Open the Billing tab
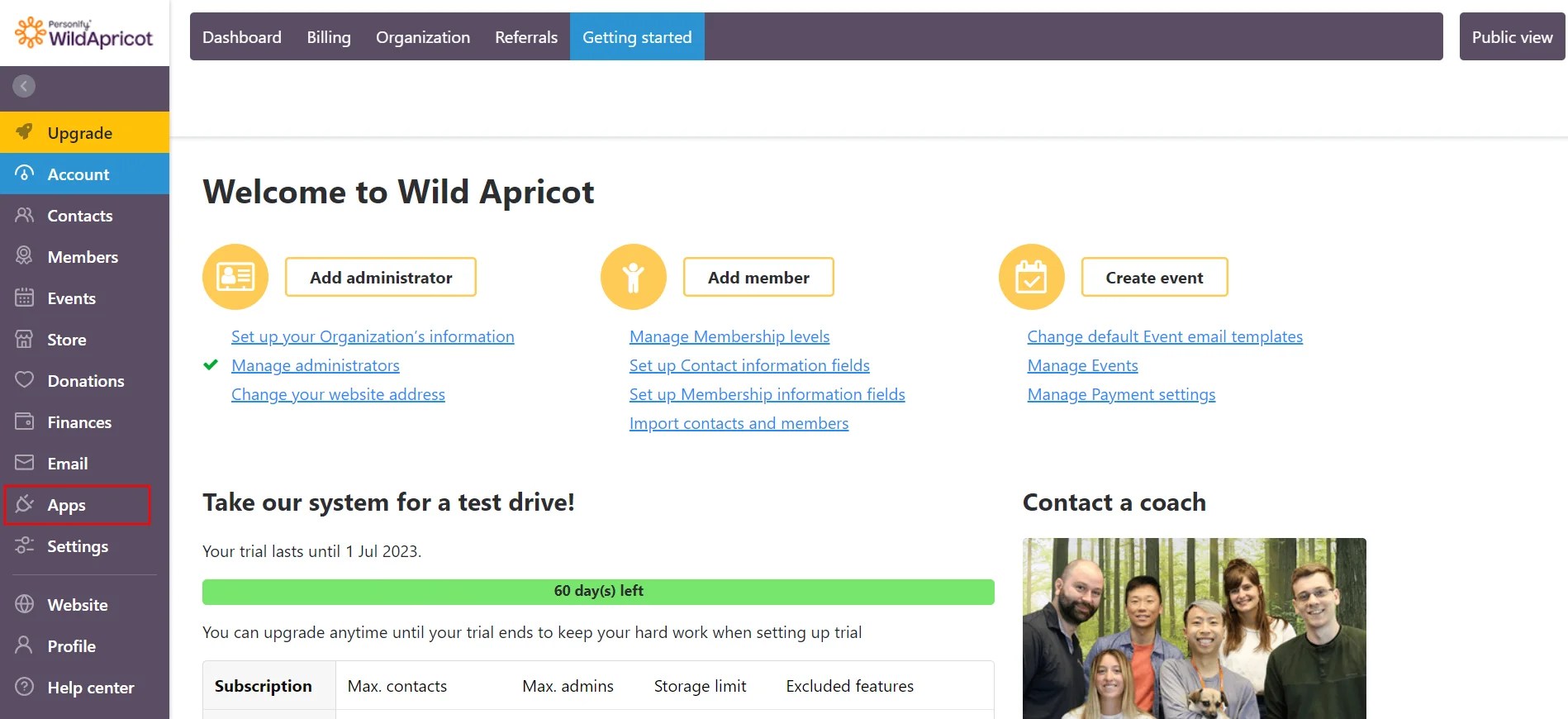 (x=329, y=37)
